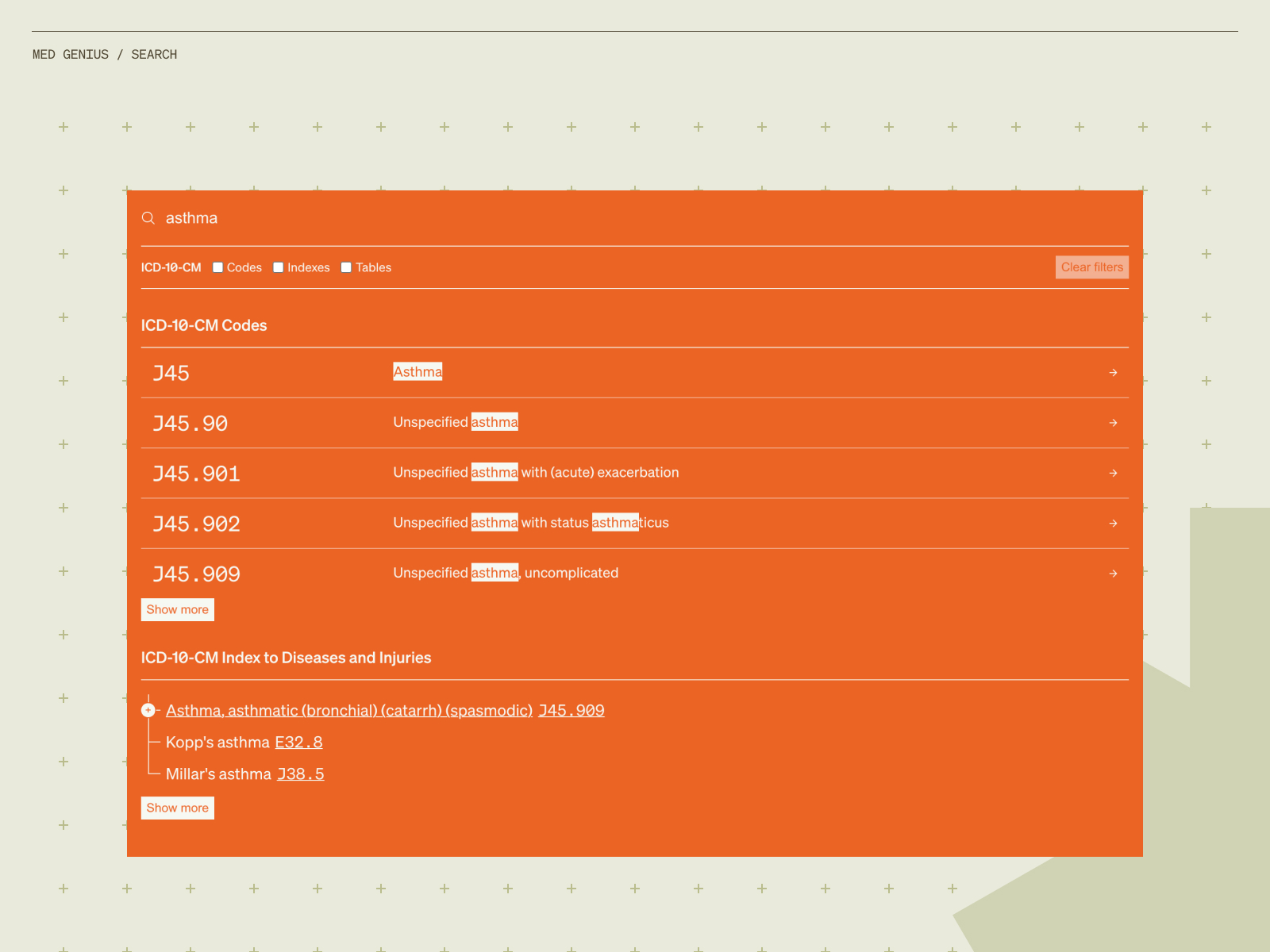Go to Med Genius home breadcrumb
The width and height of the screenshot is (1270, 952).
pyautogui.click(x=71, y=55)
